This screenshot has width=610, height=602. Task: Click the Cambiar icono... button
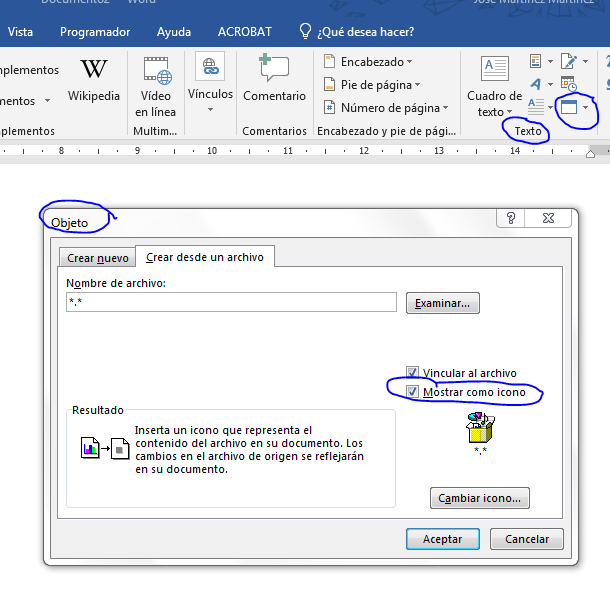tap(479, 498)
